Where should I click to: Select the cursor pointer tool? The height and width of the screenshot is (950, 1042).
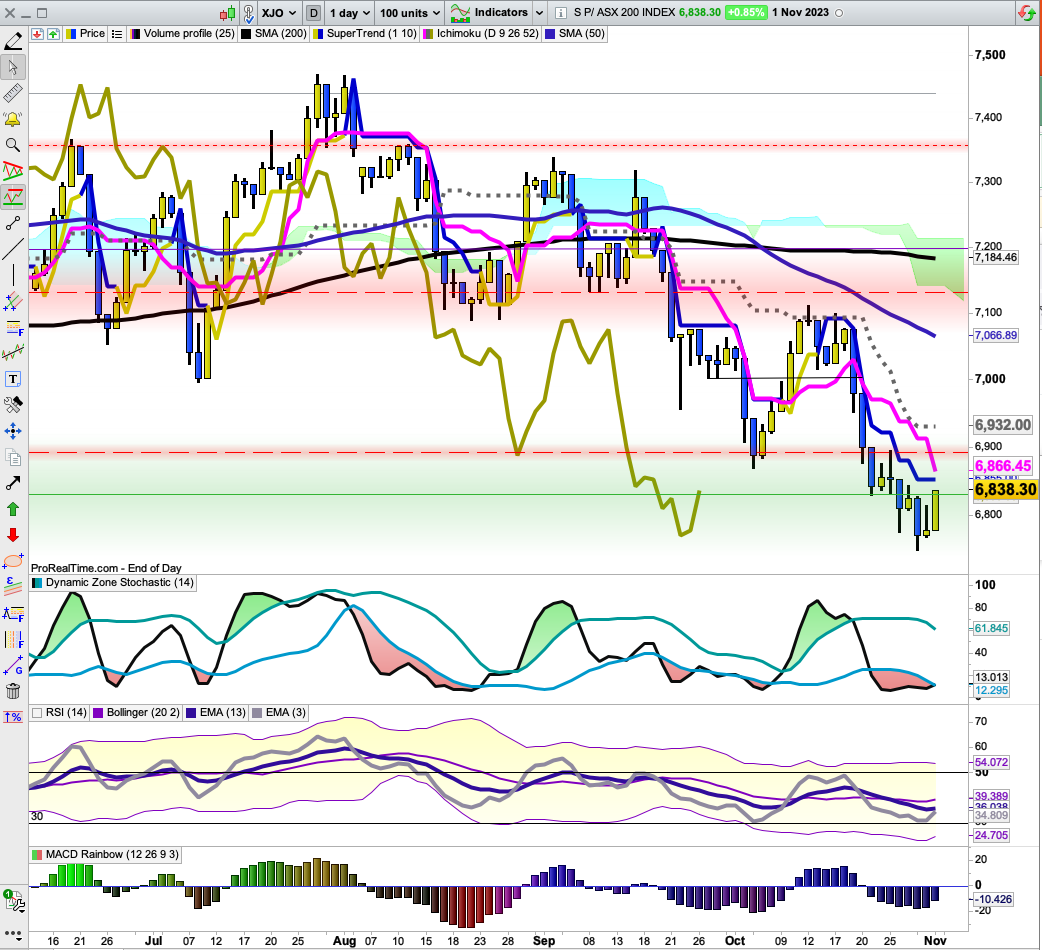click(x=13, y=67)
